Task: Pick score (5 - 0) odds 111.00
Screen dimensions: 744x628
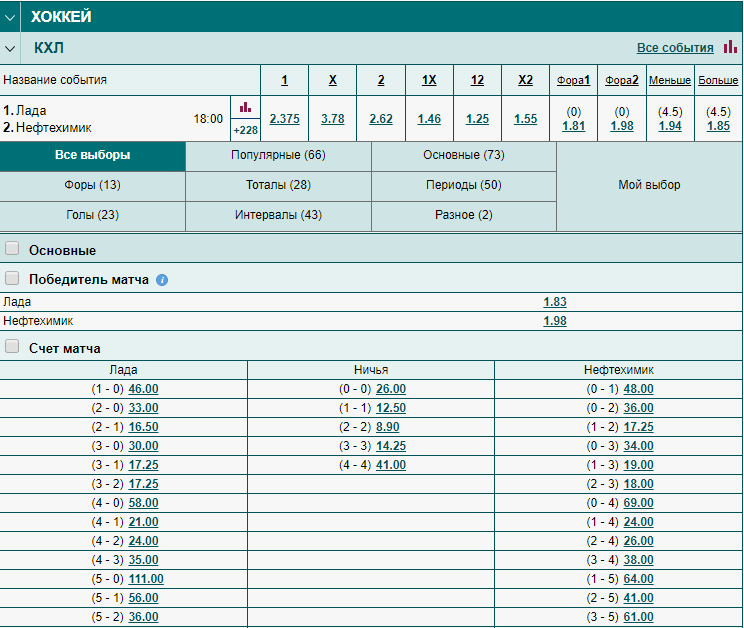Action: (x=146, y=579)
